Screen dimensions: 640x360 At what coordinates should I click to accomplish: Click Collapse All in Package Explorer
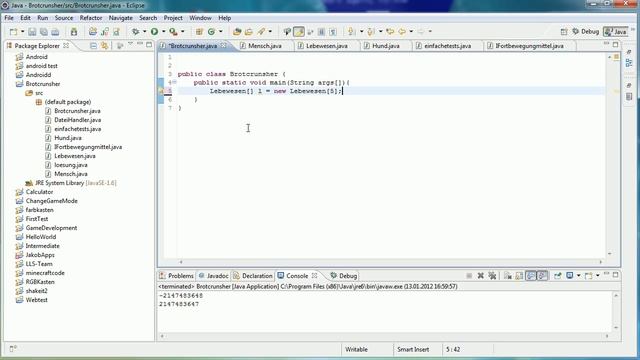click(93, 46)
